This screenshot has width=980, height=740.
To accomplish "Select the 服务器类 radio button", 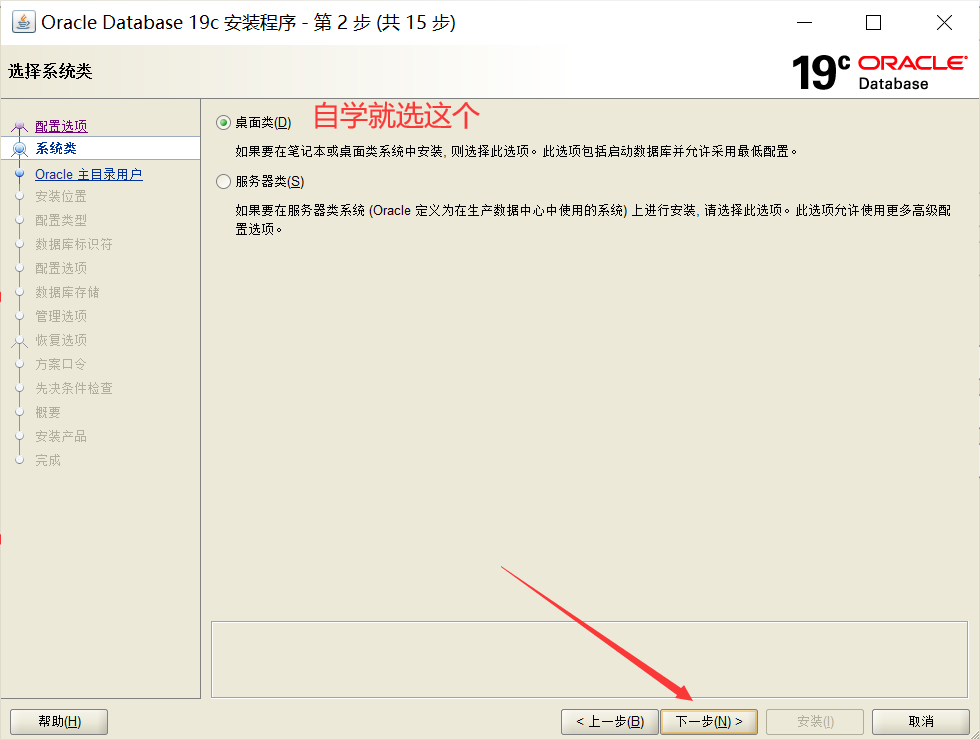I will (222, 181).
